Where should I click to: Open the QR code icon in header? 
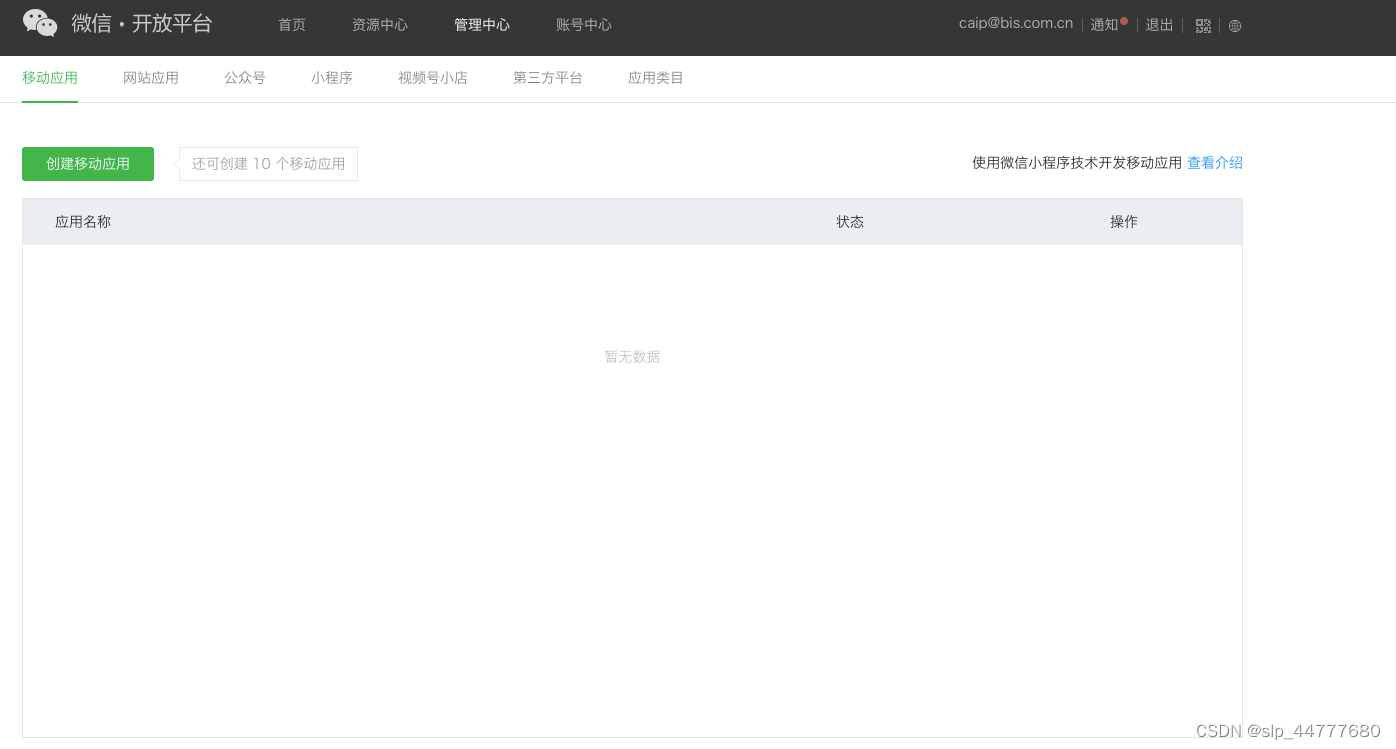click(1203, 26)
